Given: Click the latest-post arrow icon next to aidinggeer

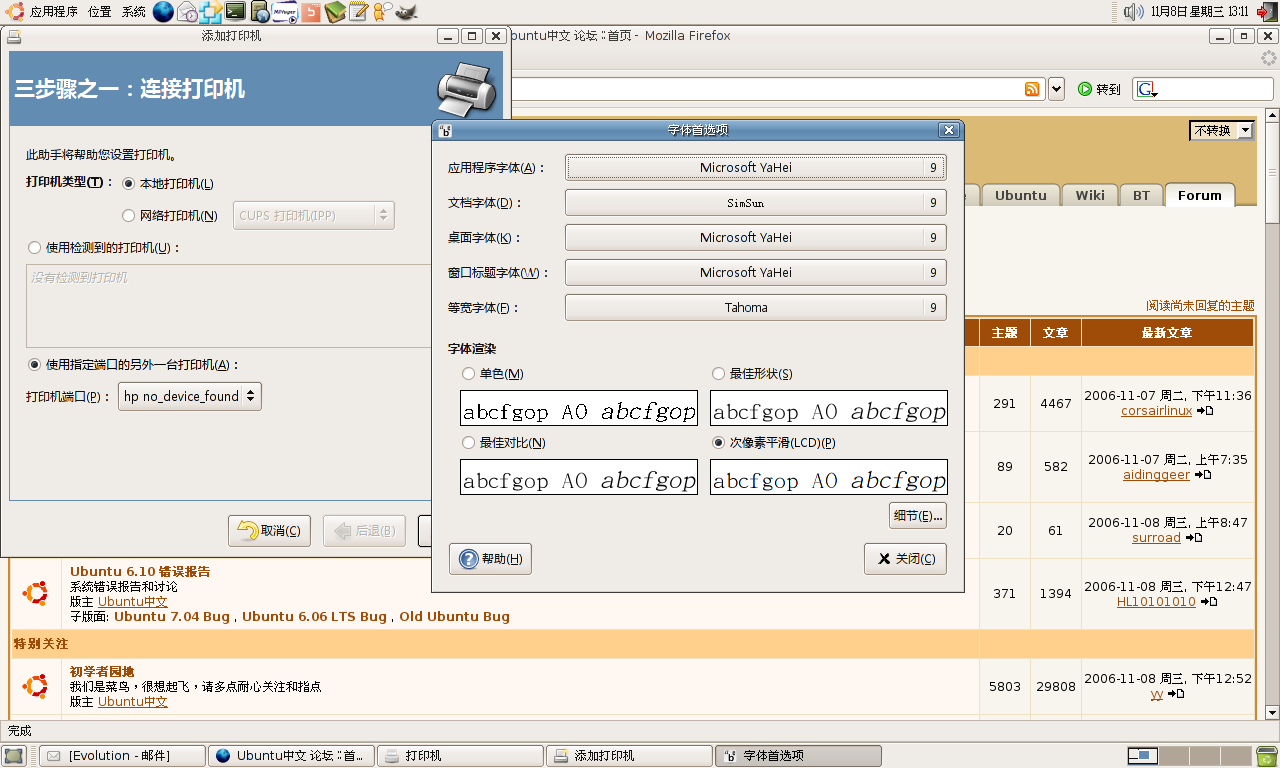Looking at the screenshot, I should pyautogui.click(x=1203, y=475).
